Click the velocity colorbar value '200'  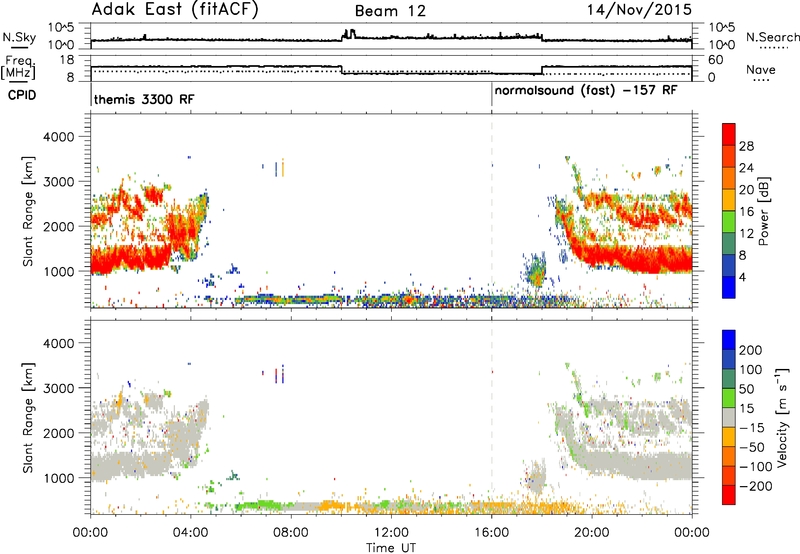[751, 350]
